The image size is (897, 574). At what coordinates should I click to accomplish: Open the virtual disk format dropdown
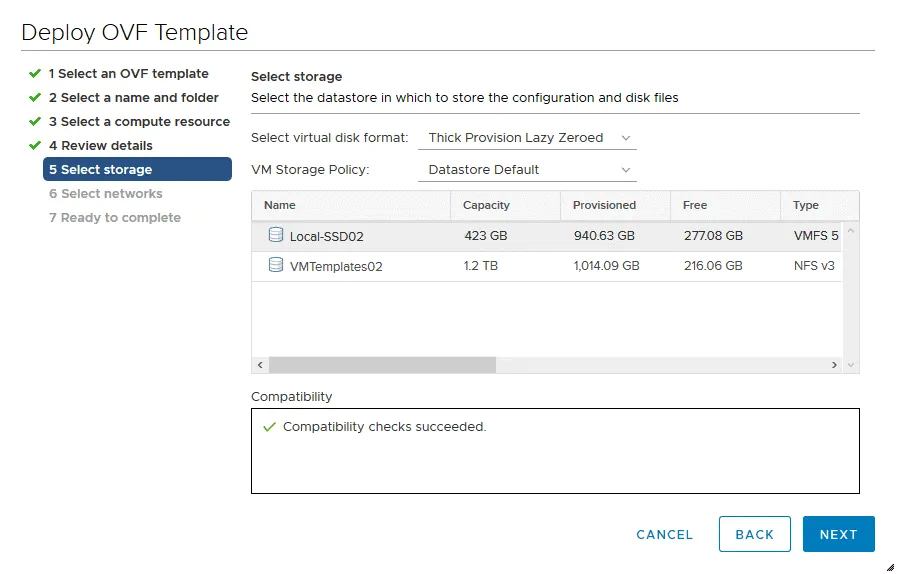[527, 138]
